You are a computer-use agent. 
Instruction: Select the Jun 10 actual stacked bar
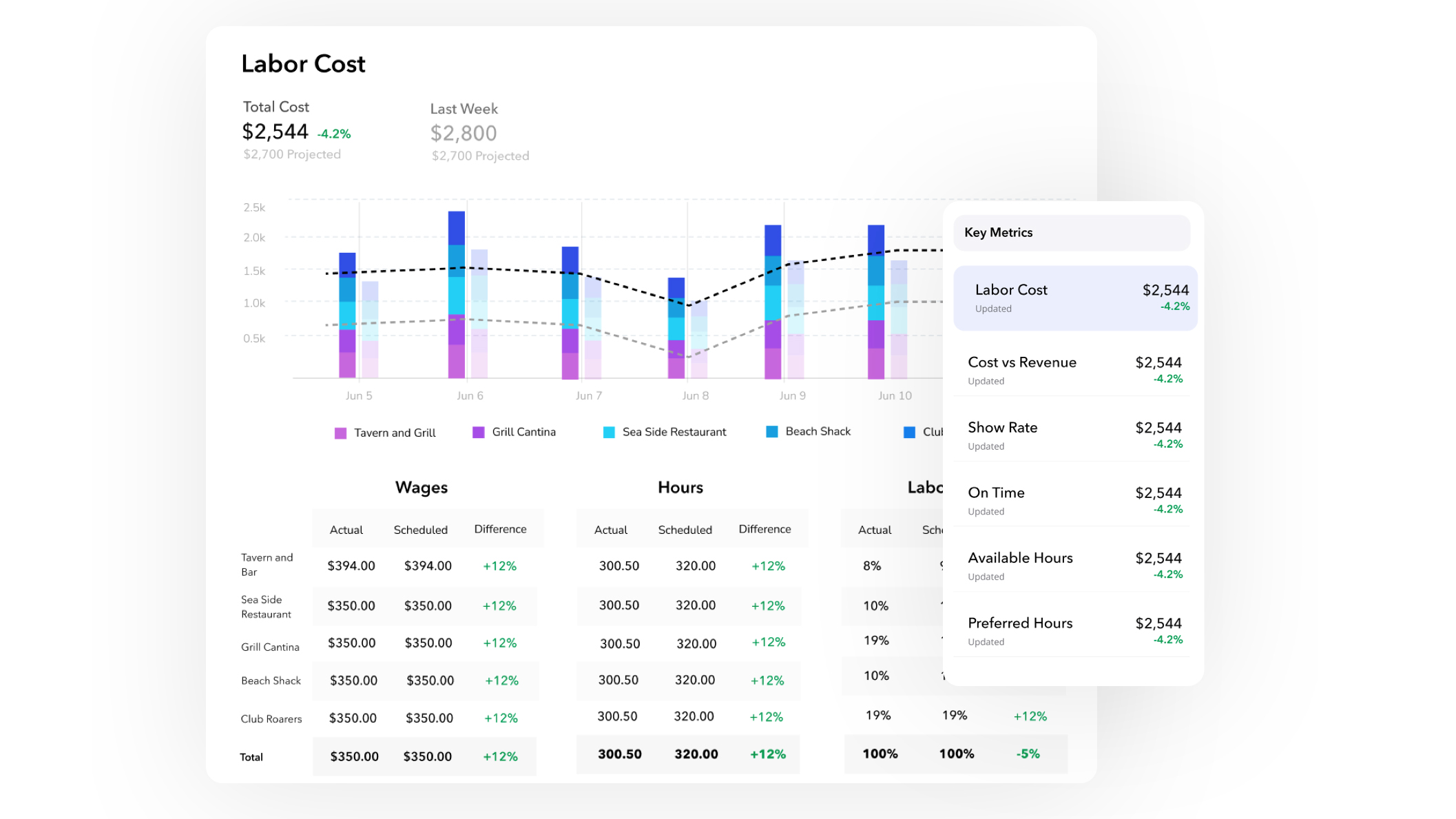[x=876, y=302]
